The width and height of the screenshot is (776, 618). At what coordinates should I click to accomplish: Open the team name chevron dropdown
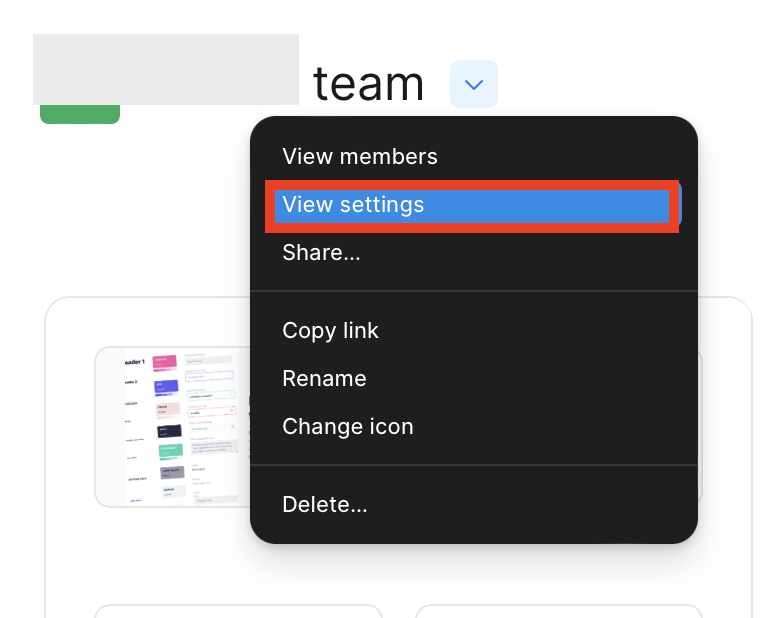(x=474, y=84)
